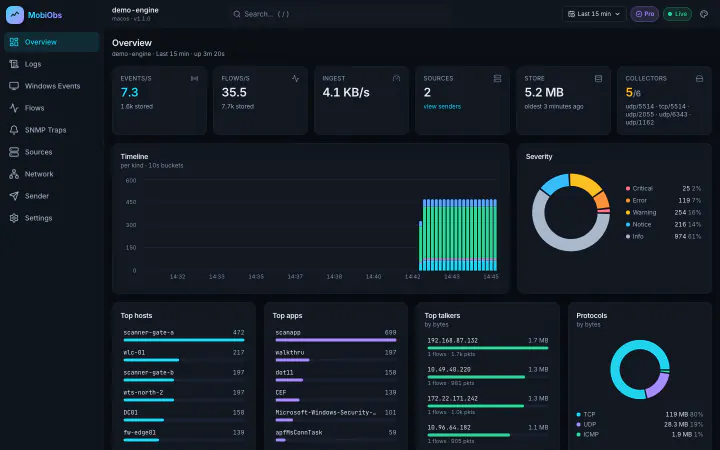
Task: Select talker 10.96.64.182
Action: pyautogui.click(x=488, y=434)
